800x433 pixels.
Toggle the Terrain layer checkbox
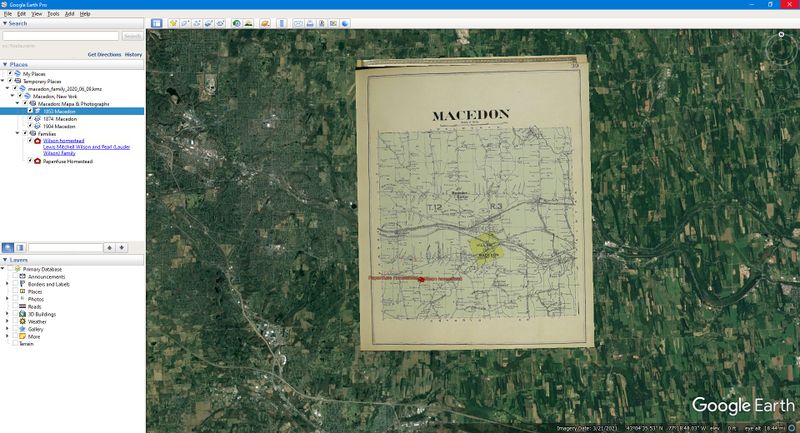coord(13,343)
